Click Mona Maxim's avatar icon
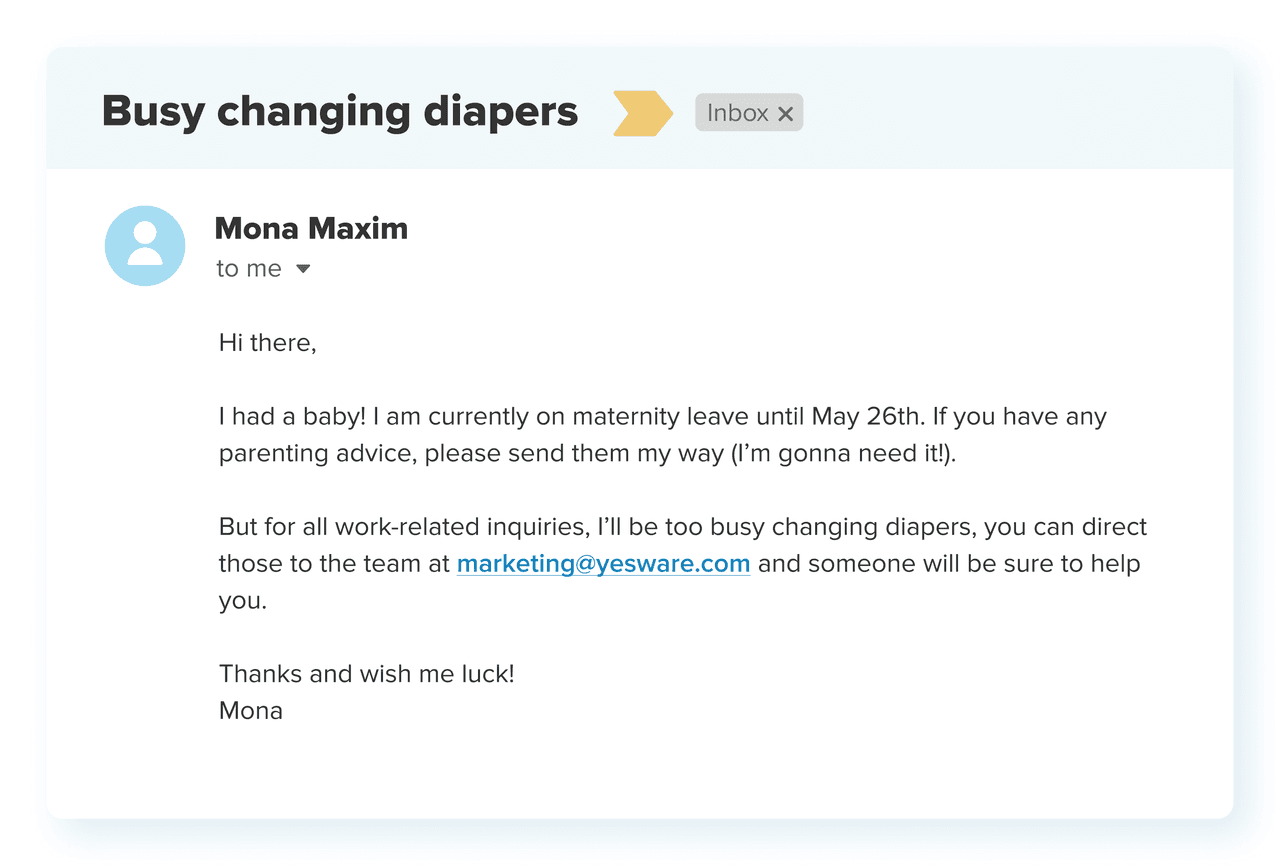This screenshot has height=866, width=1280. 145,246
